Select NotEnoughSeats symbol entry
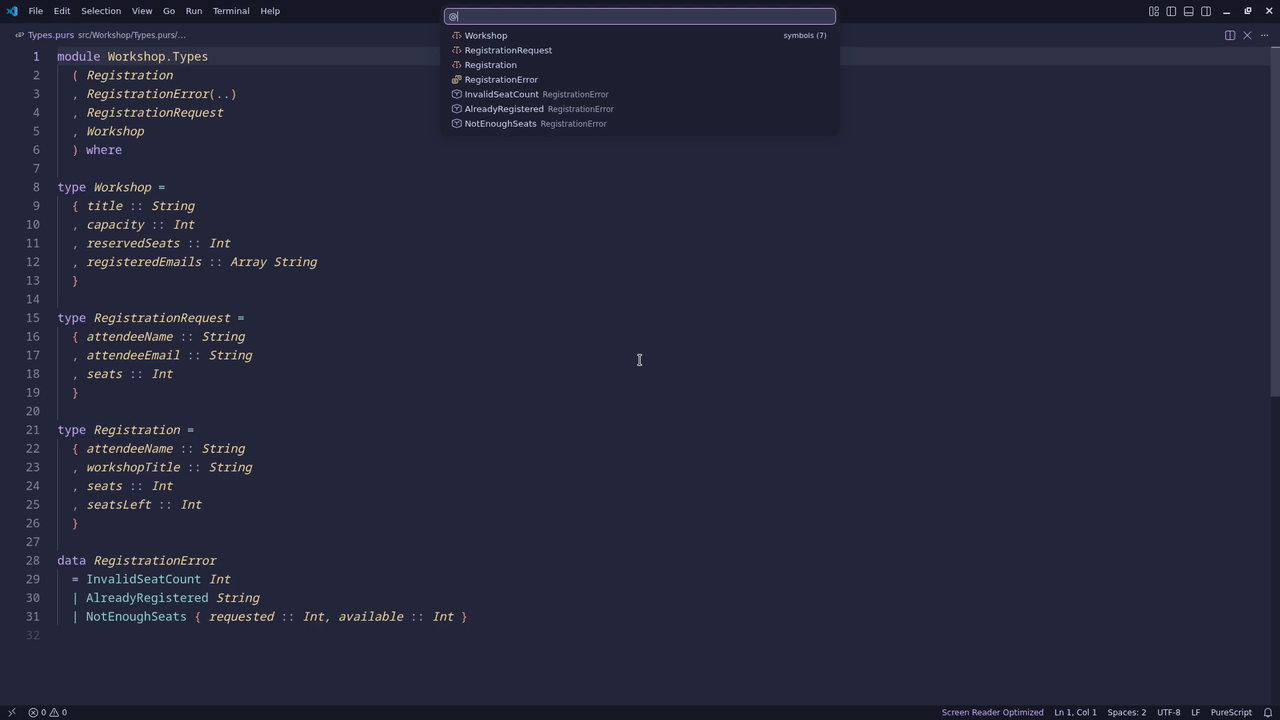 640,124
